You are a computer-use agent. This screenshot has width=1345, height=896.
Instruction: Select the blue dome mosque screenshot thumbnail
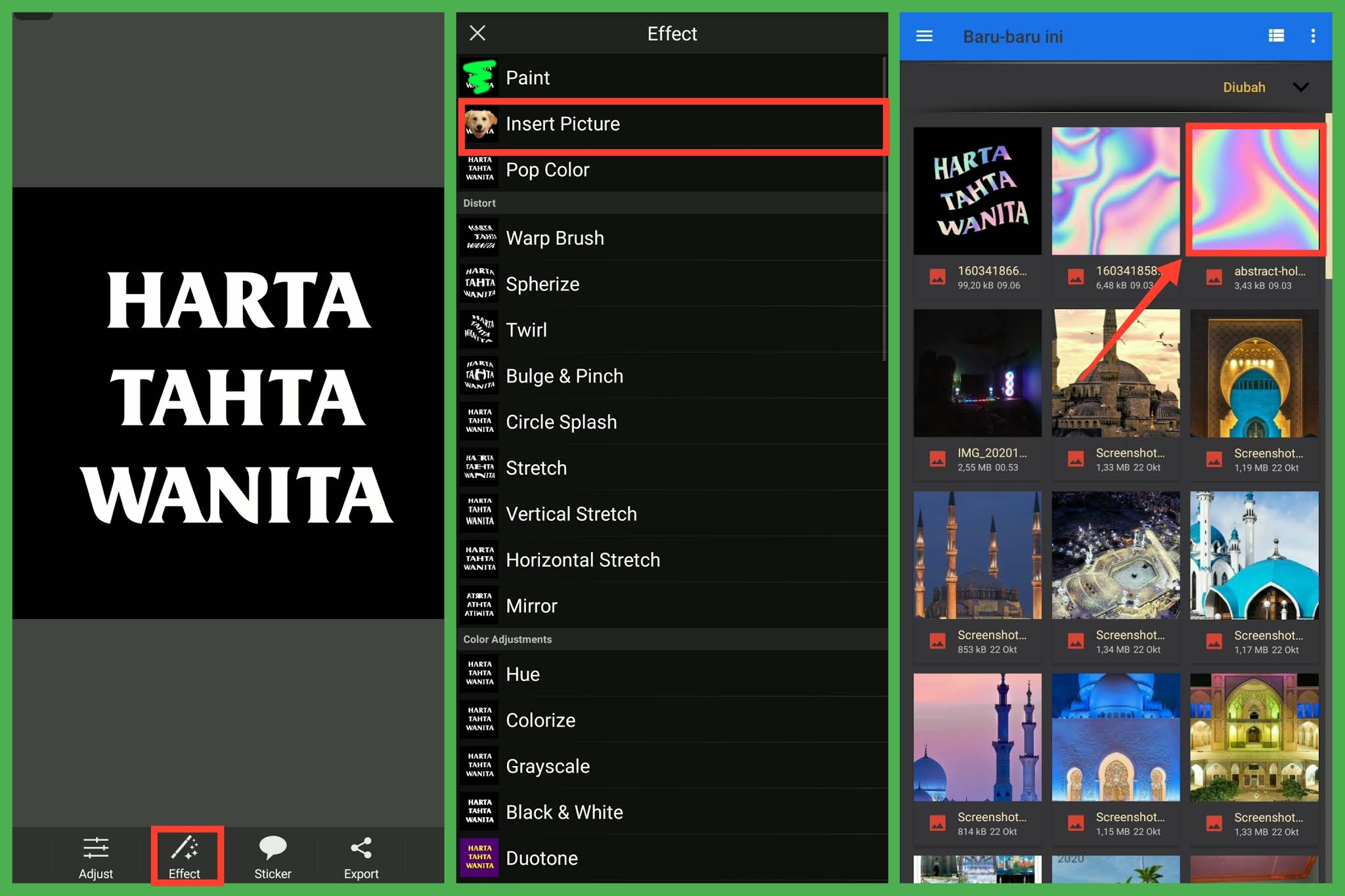(1254, 555)
